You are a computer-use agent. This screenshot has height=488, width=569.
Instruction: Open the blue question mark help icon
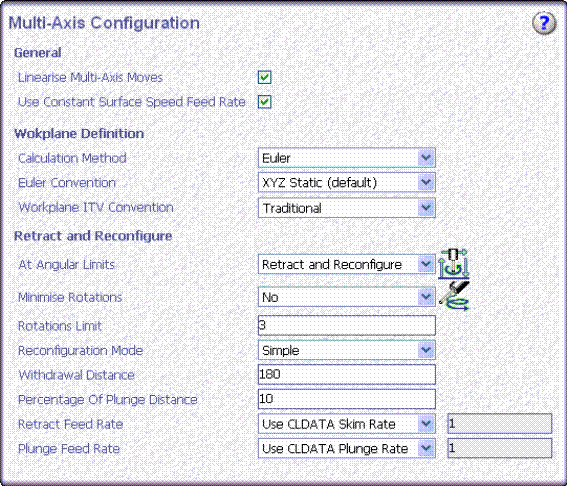point(544,23)
